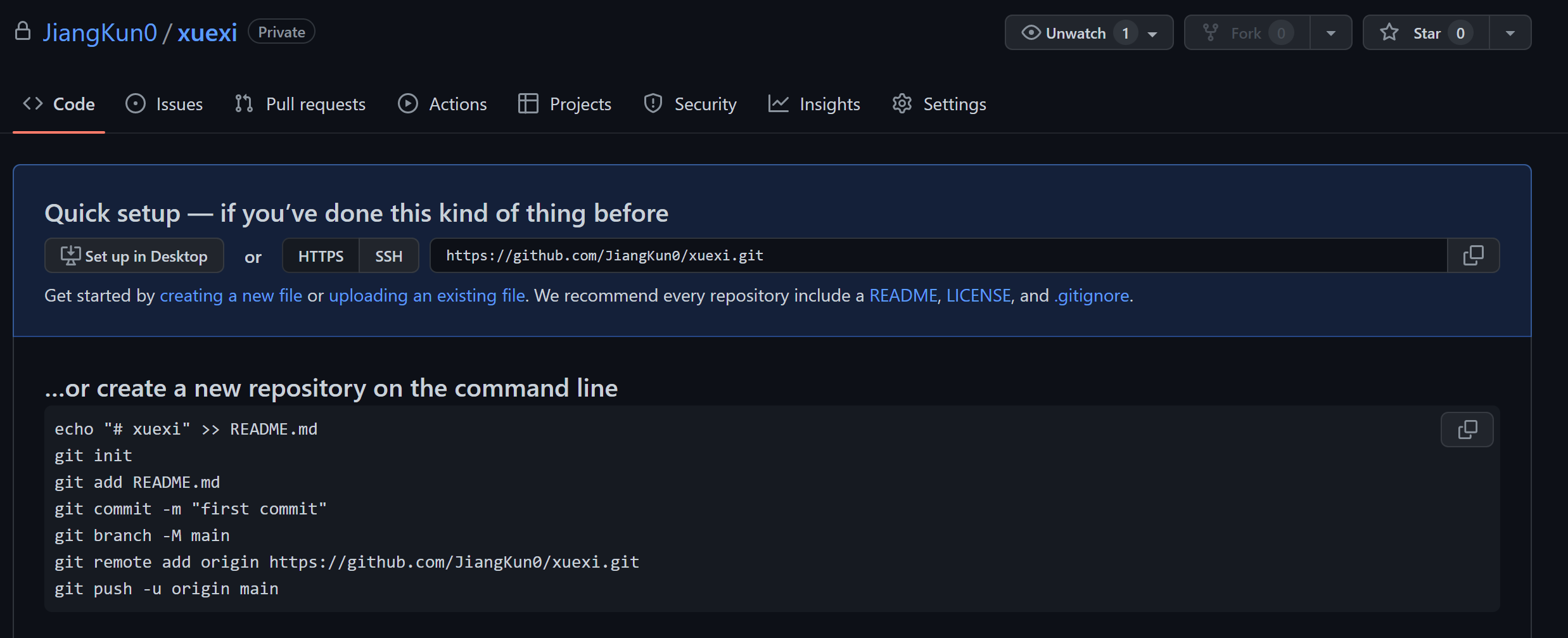Follow the 'creating a new file' link
Viewport: 1568px width, 638px height.
pos(231,296)
